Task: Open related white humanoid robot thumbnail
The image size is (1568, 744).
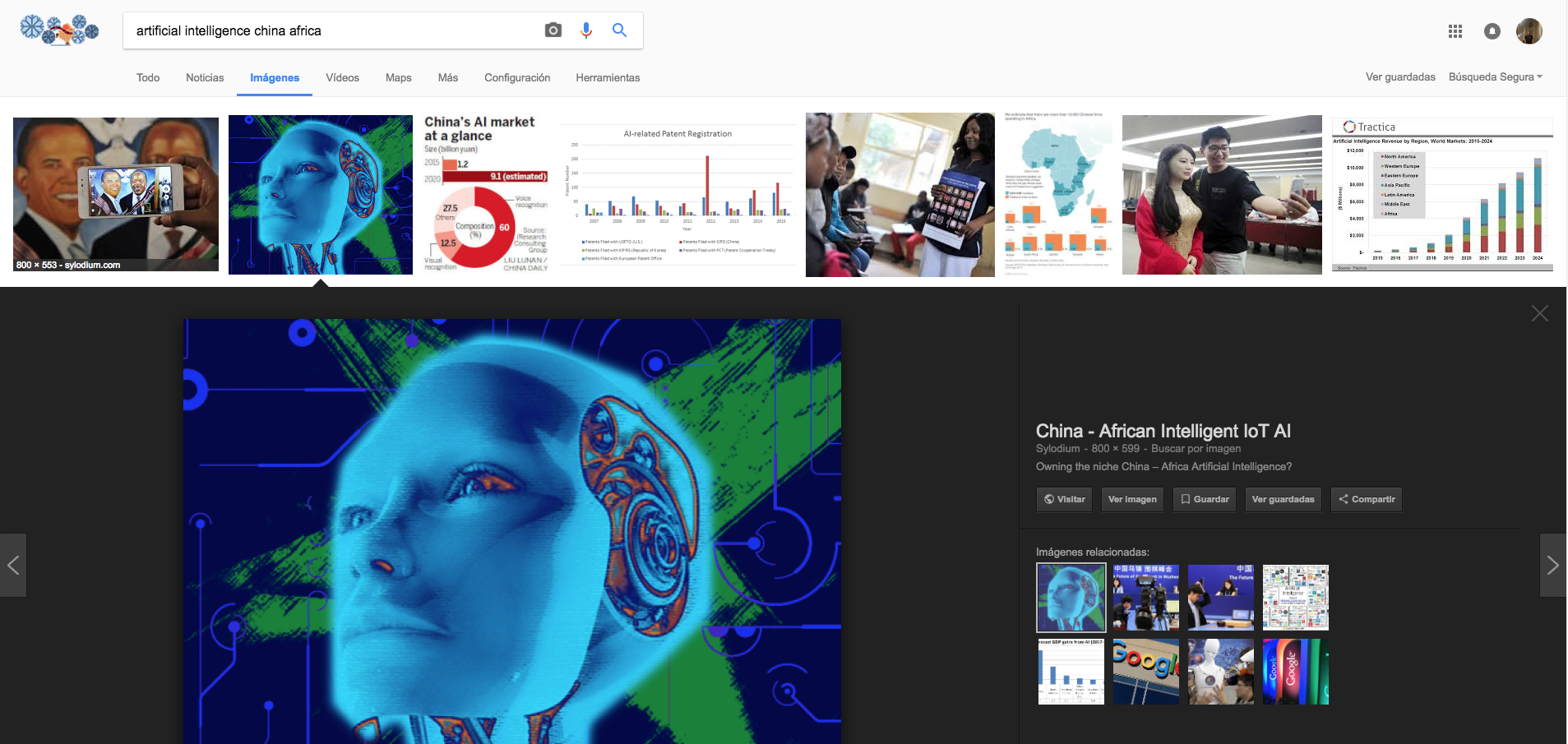Action: (x=1221, y=672)
